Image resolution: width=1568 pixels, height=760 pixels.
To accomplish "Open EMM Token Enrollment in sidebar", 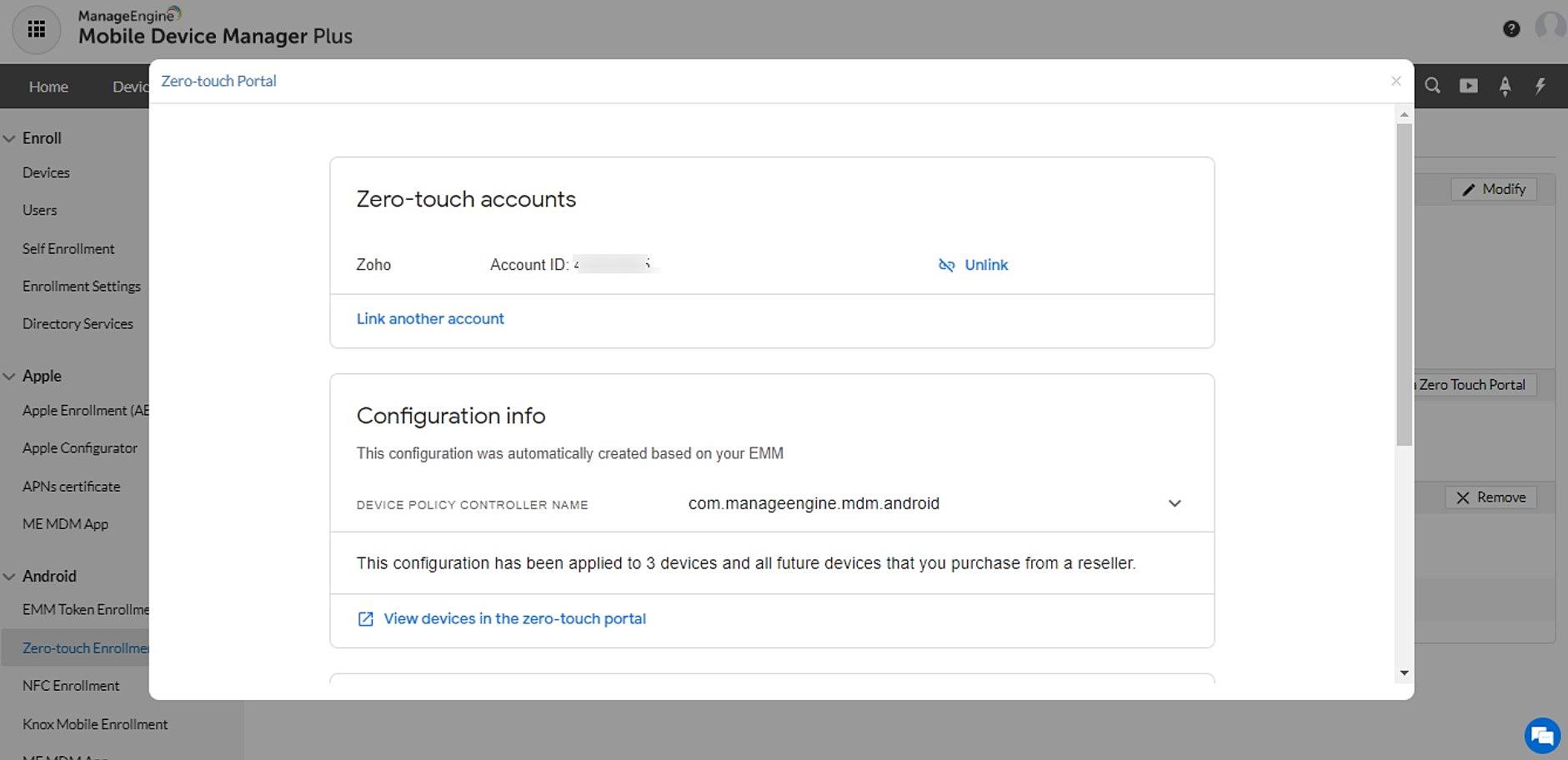I will click(85, 609).
